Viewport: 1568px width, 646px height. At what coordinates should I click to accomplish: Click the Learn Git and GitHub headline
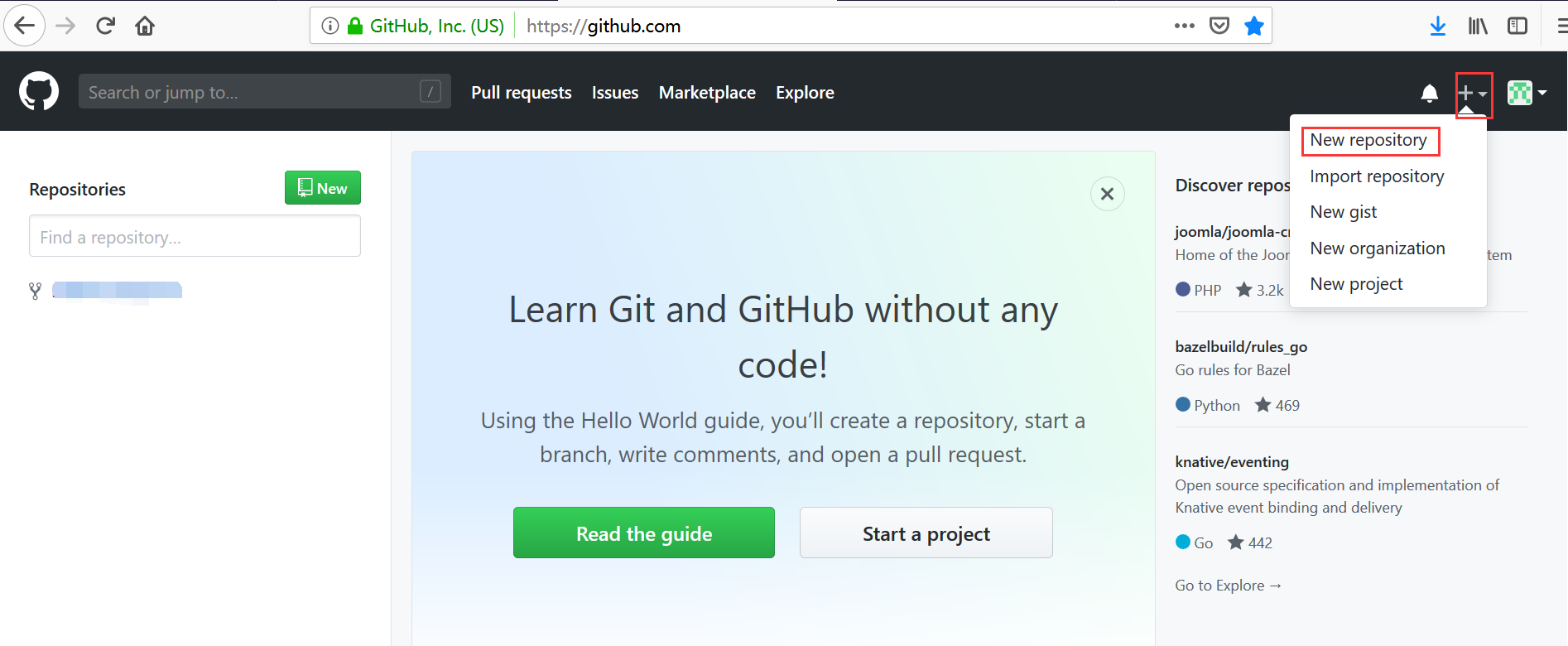pyautogui.click(x=783, y=337)
